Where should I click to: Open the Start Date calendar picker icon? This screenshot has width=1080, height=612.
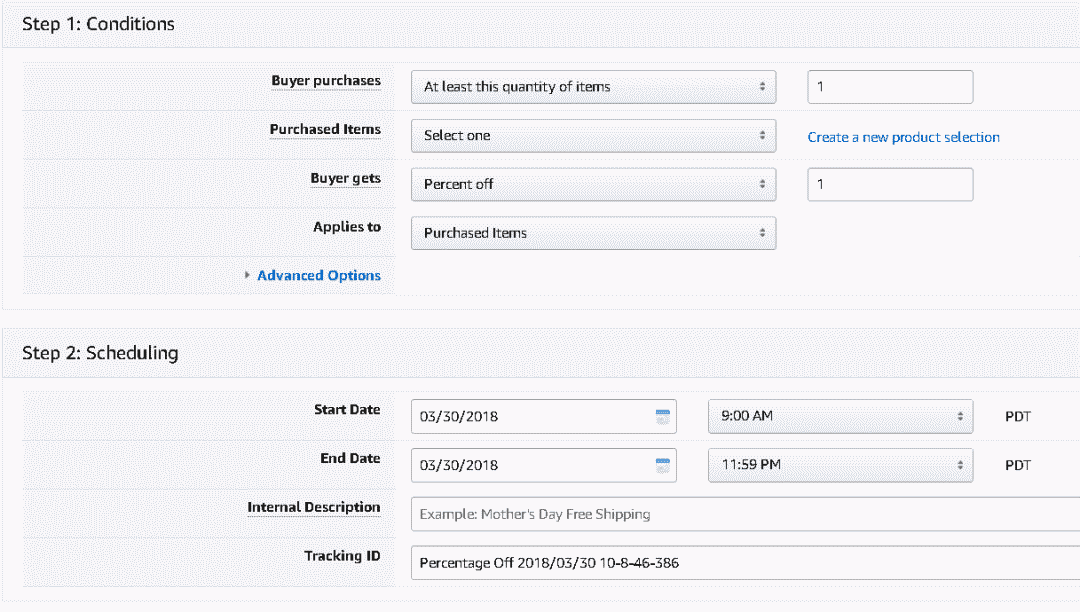click(x=662, y=417)
